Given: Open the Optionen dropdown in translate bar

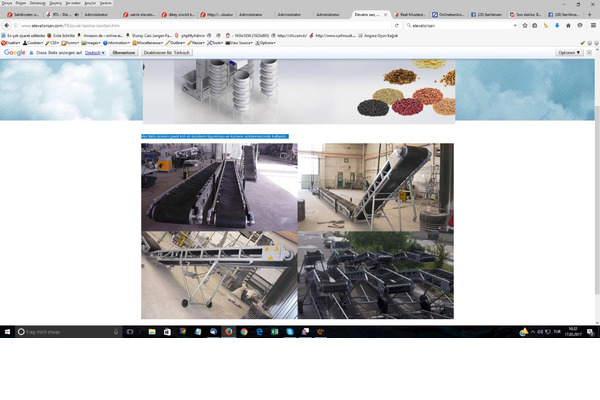Looking at the screenshot, I should 569,52.
